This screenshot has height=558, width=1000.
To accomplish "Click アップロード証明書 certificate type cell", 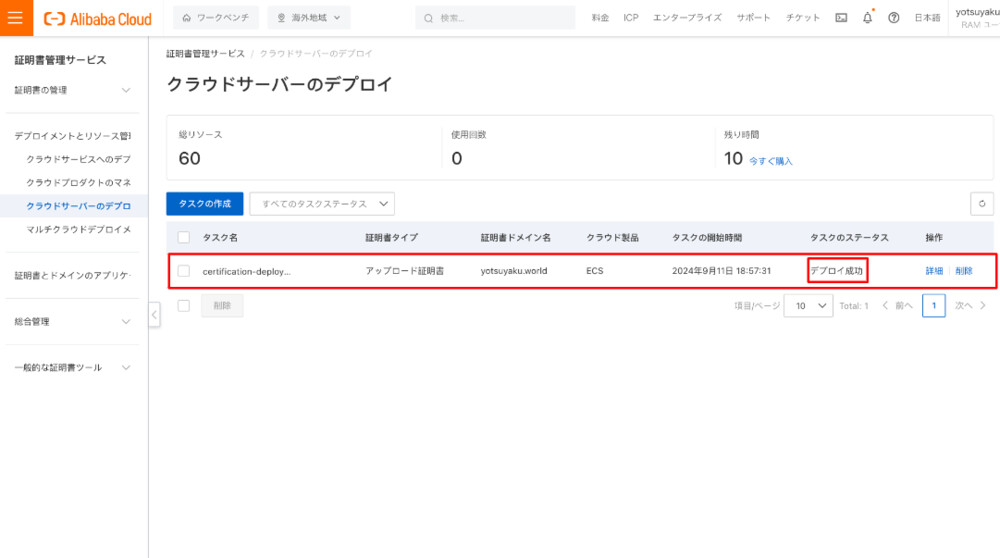I will point(404,271).
